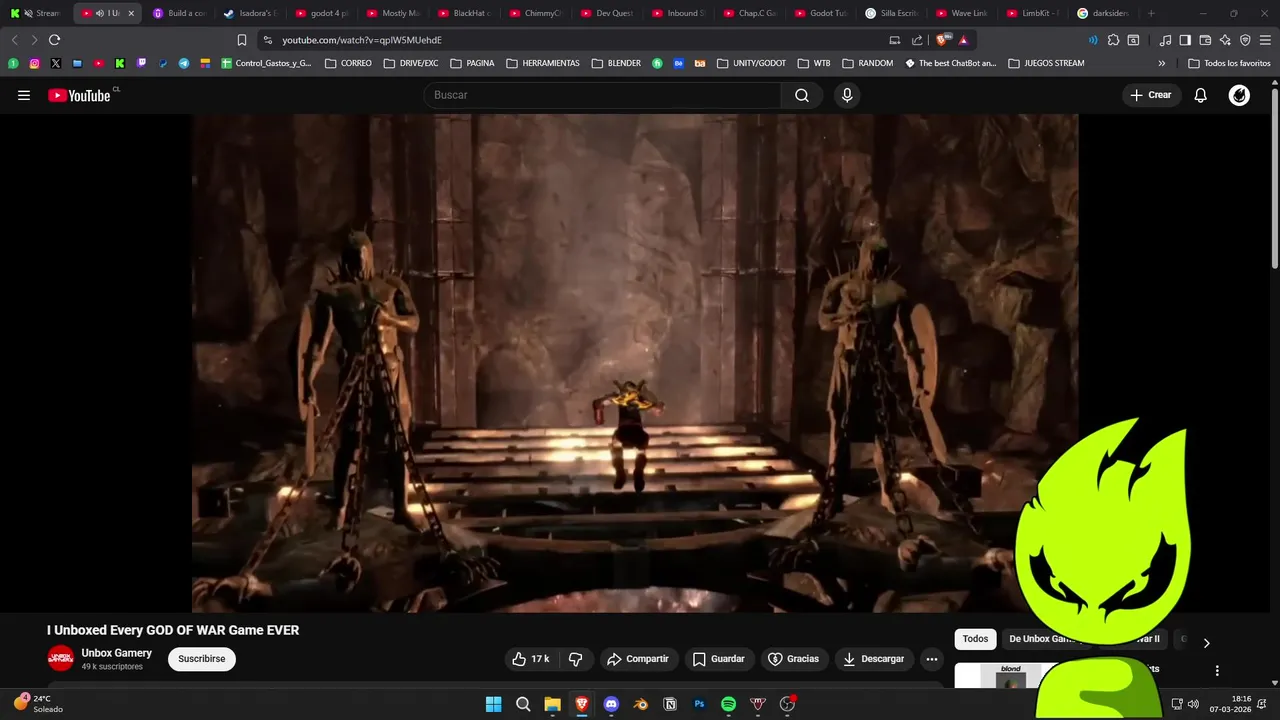This screenshot has height=720, width=1280.
Task: Open Spotify from the taskbar
Action: (729, 704)
